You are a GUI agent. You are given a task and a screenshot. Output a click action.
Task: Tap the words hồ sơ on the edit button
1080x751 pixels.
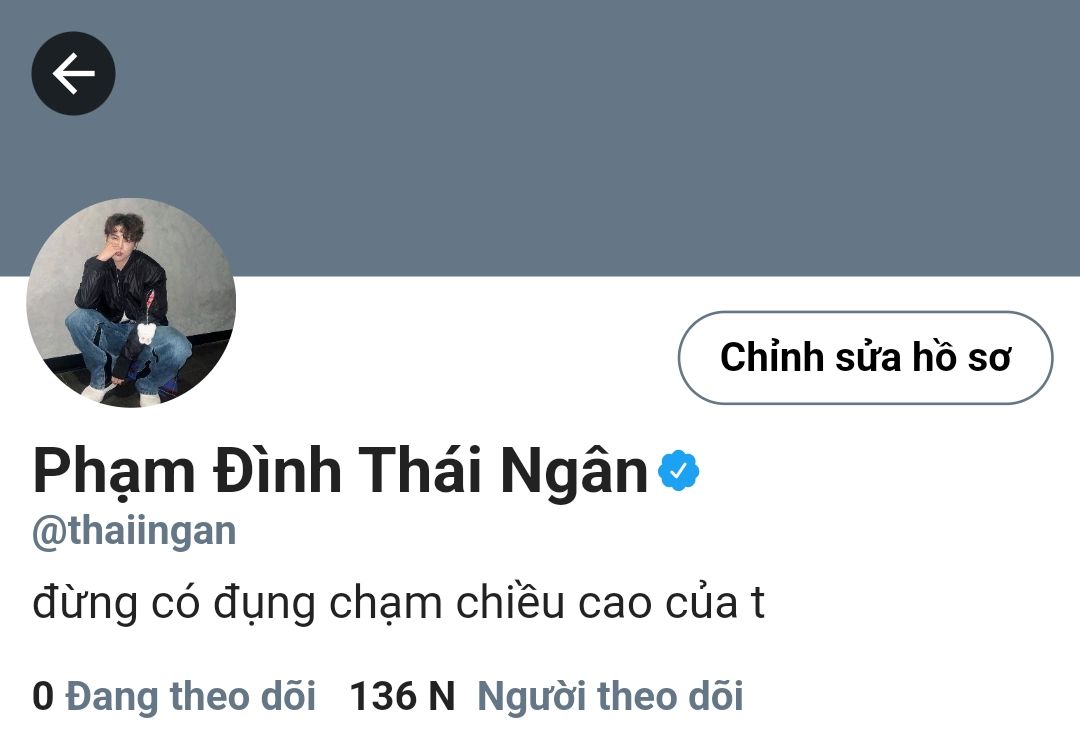tap(962, 357)
